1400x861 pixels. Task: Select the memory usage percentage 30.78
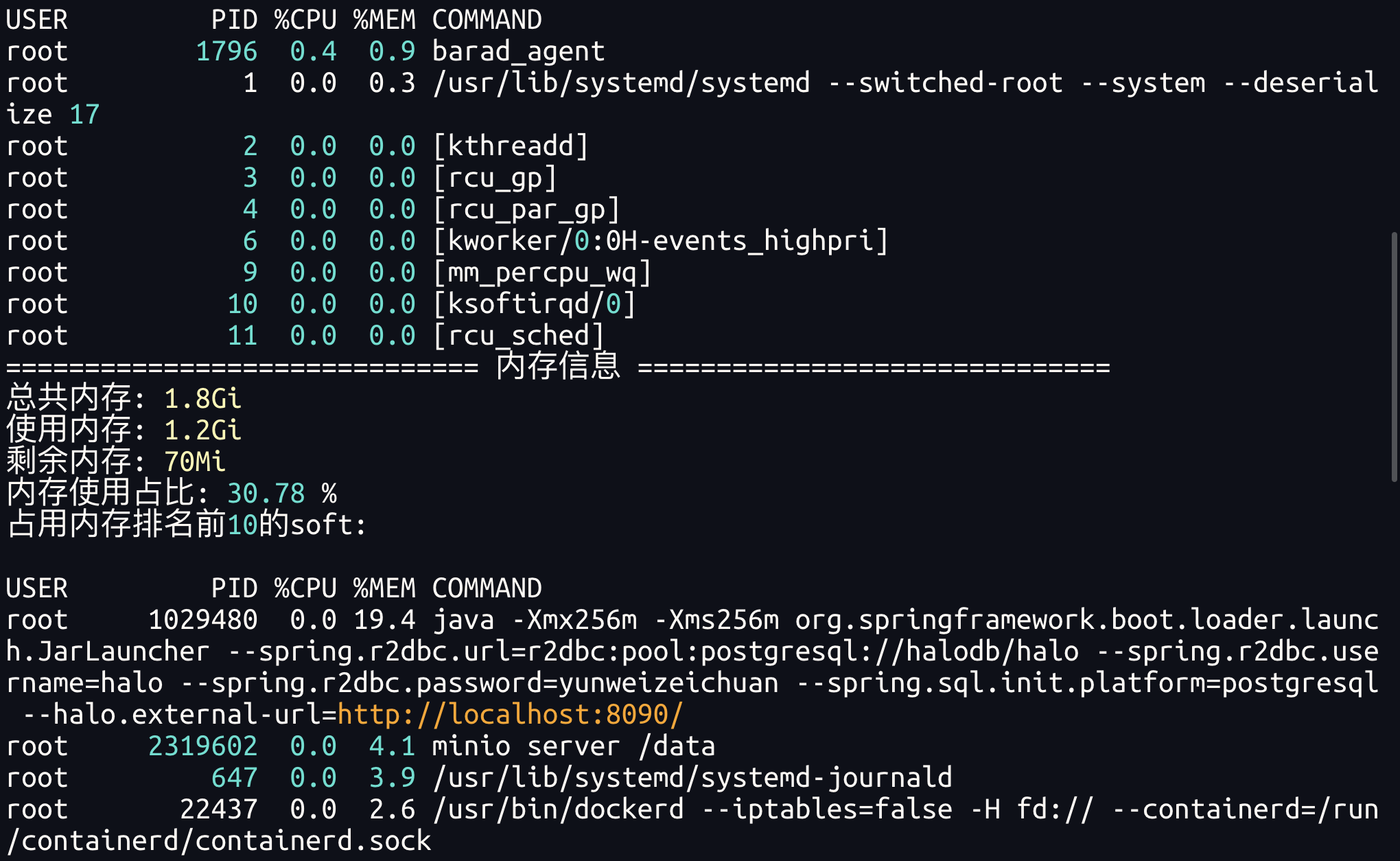click(x=266, y=494)
